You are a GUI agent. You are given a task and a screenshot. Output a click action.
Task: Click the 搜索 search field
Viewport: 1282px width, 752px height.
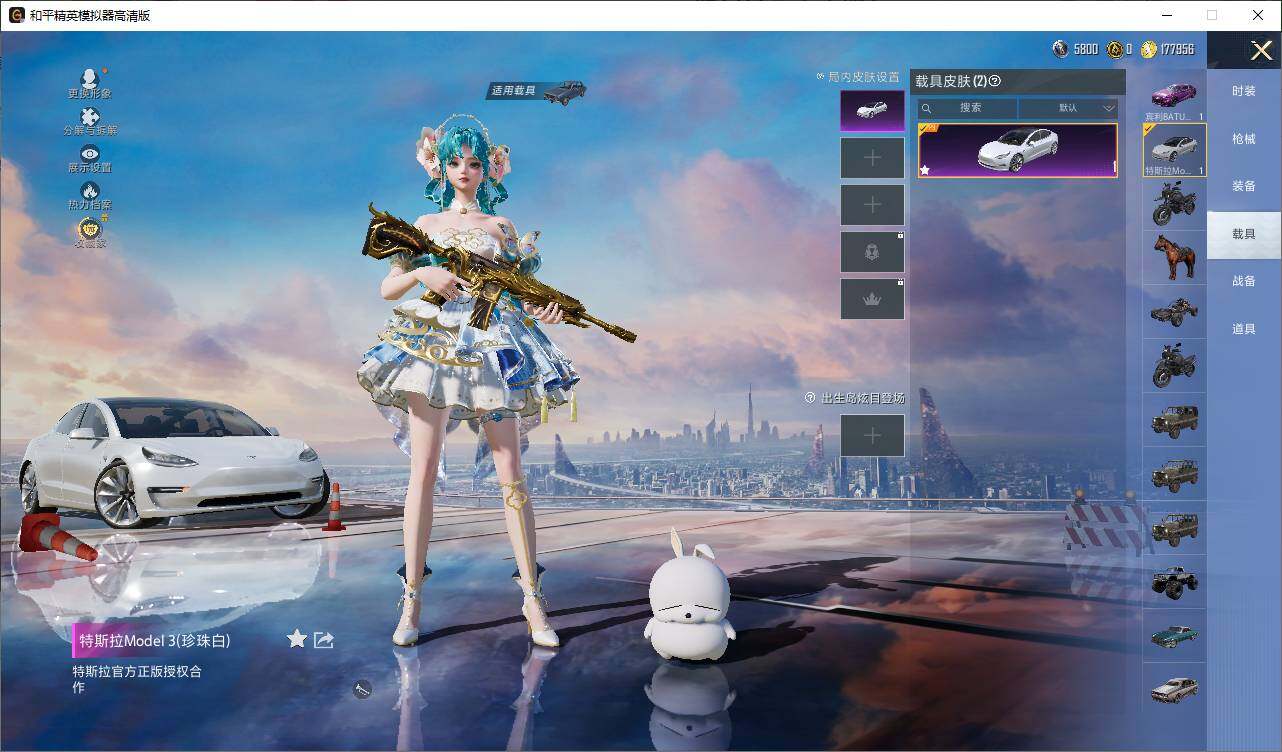point(968,108)
